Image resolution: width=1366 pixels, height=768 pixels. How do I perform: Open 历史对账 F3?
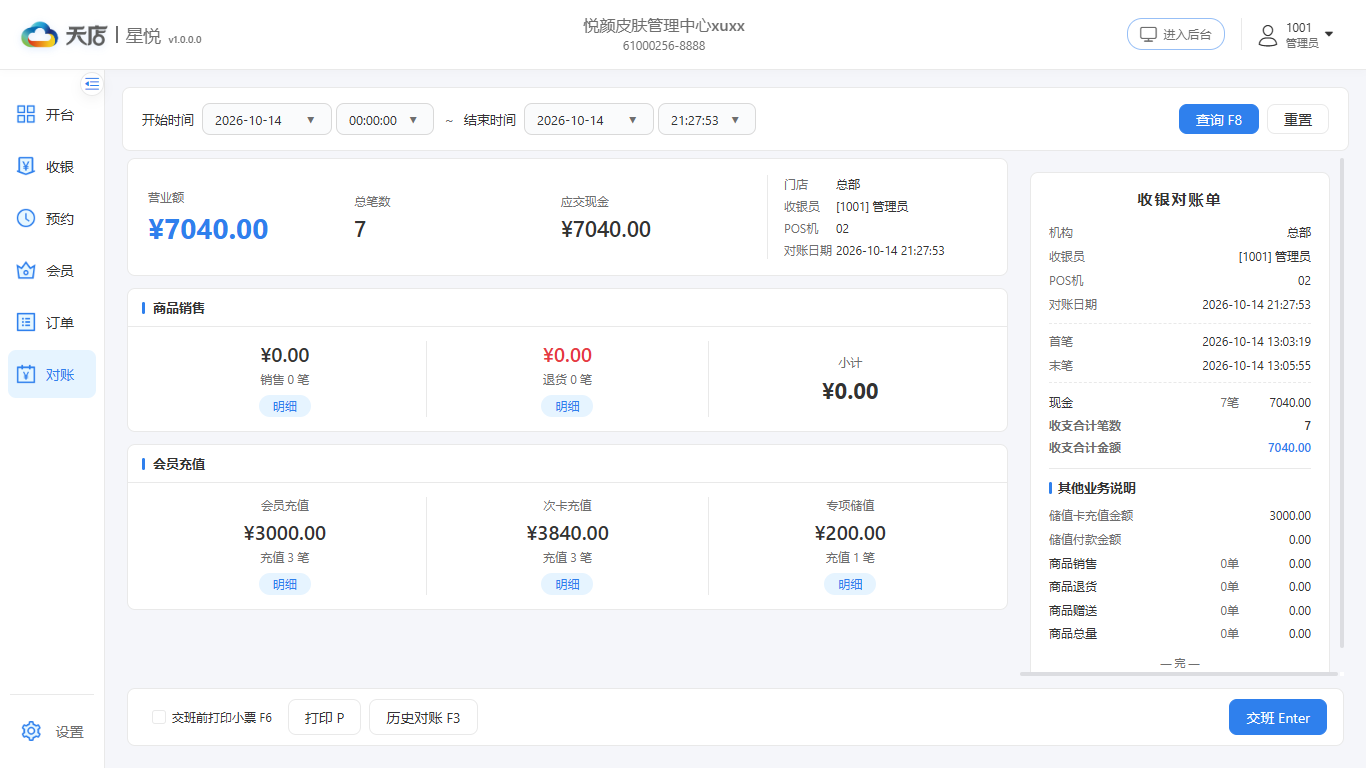[x=423, y=717]
